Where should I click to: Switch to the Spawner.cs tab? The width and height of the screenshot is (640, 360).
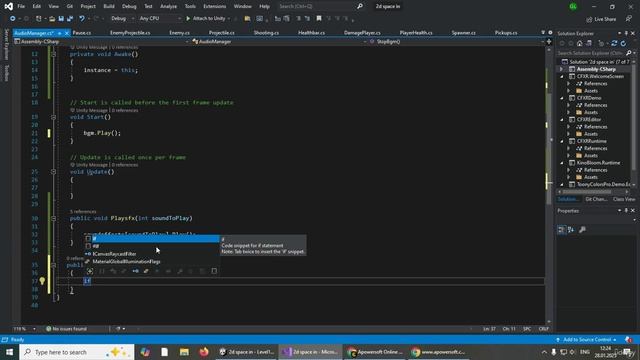pyautogui.click(x=463, y=33)
